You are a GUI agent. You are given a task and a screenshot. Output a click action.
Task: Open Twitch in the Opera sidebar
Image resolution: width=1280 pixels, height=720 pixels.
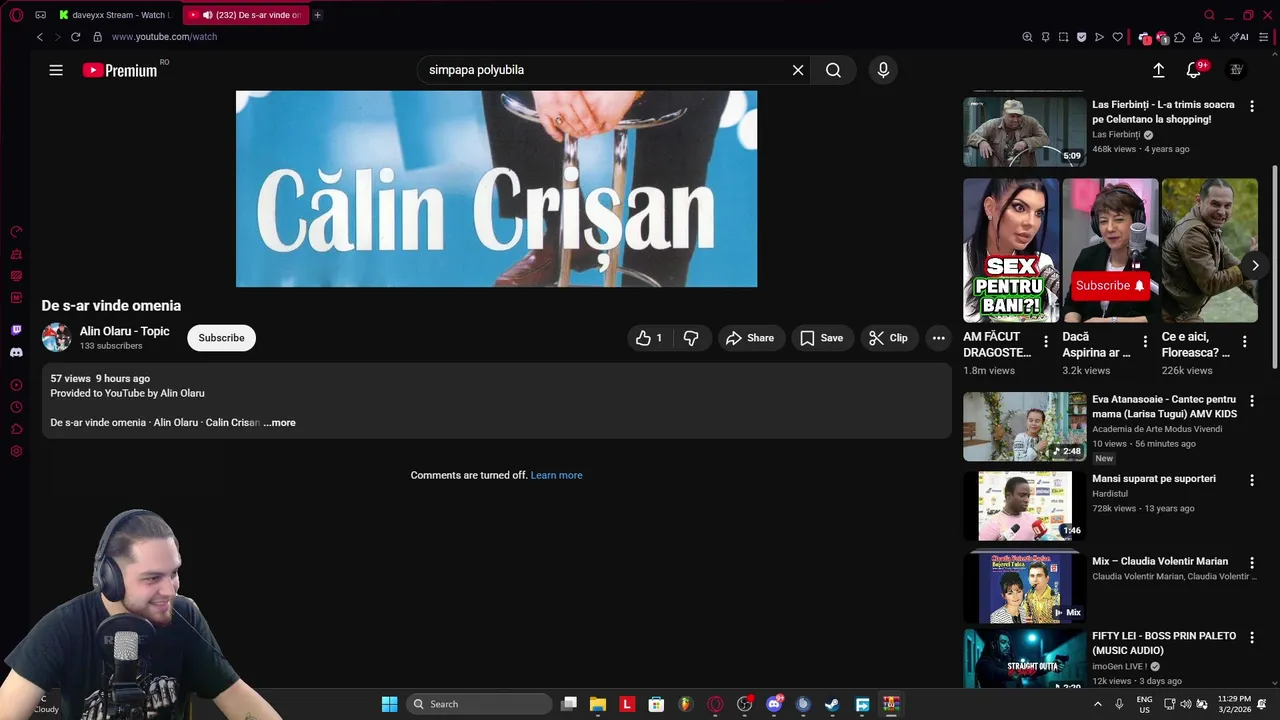(16, 330)
